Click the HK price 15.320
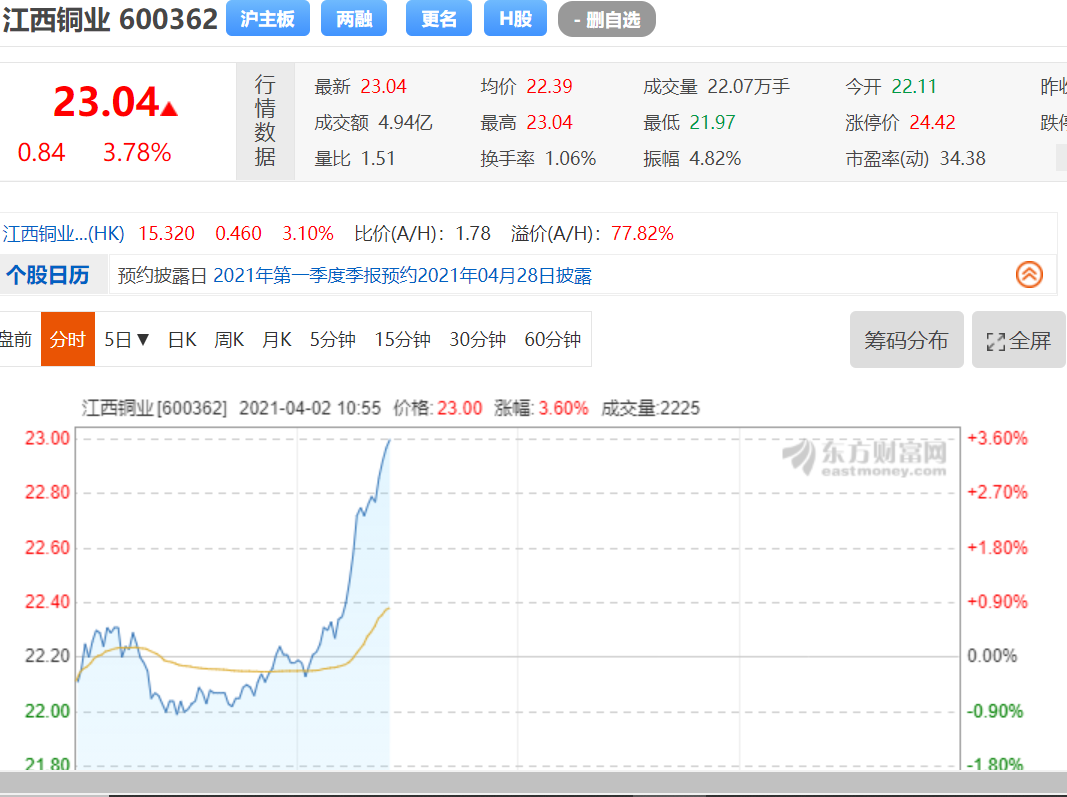Image resolution: width=1067 pixels, height=797 pixels. [x=166, y=233]
